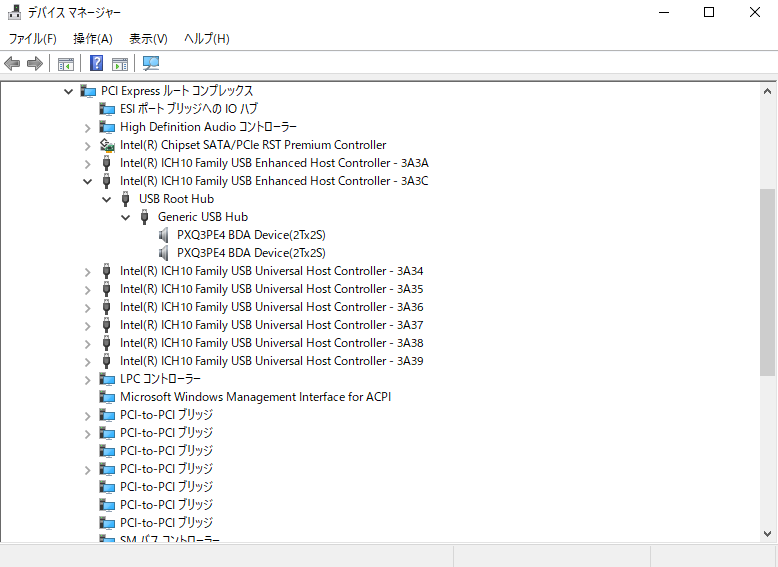
Task: Click the USB icon for controller 3A3C
Action: (x=106, y=181)
